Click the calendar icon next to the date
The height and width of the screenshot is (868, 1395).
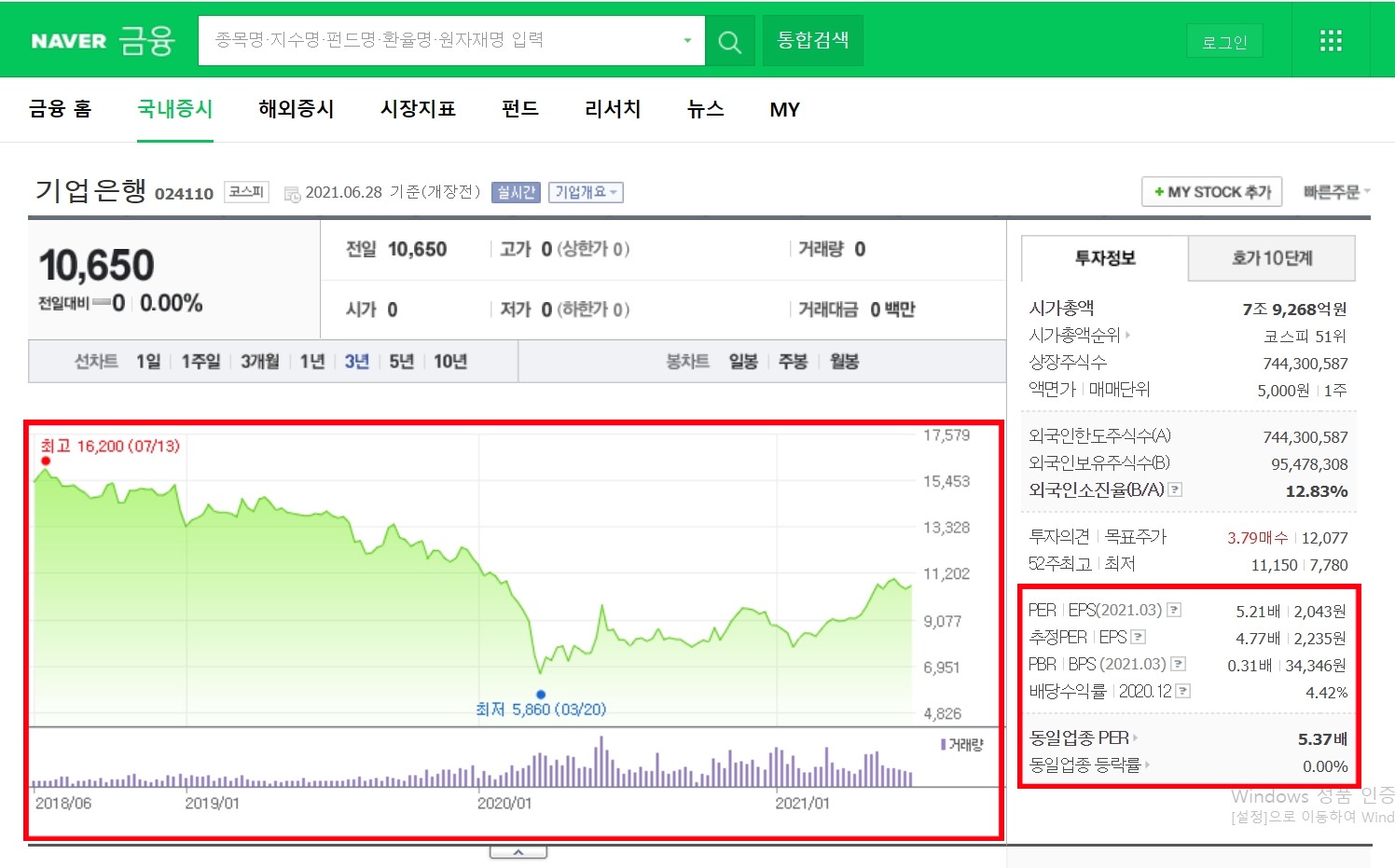[292, 194]
